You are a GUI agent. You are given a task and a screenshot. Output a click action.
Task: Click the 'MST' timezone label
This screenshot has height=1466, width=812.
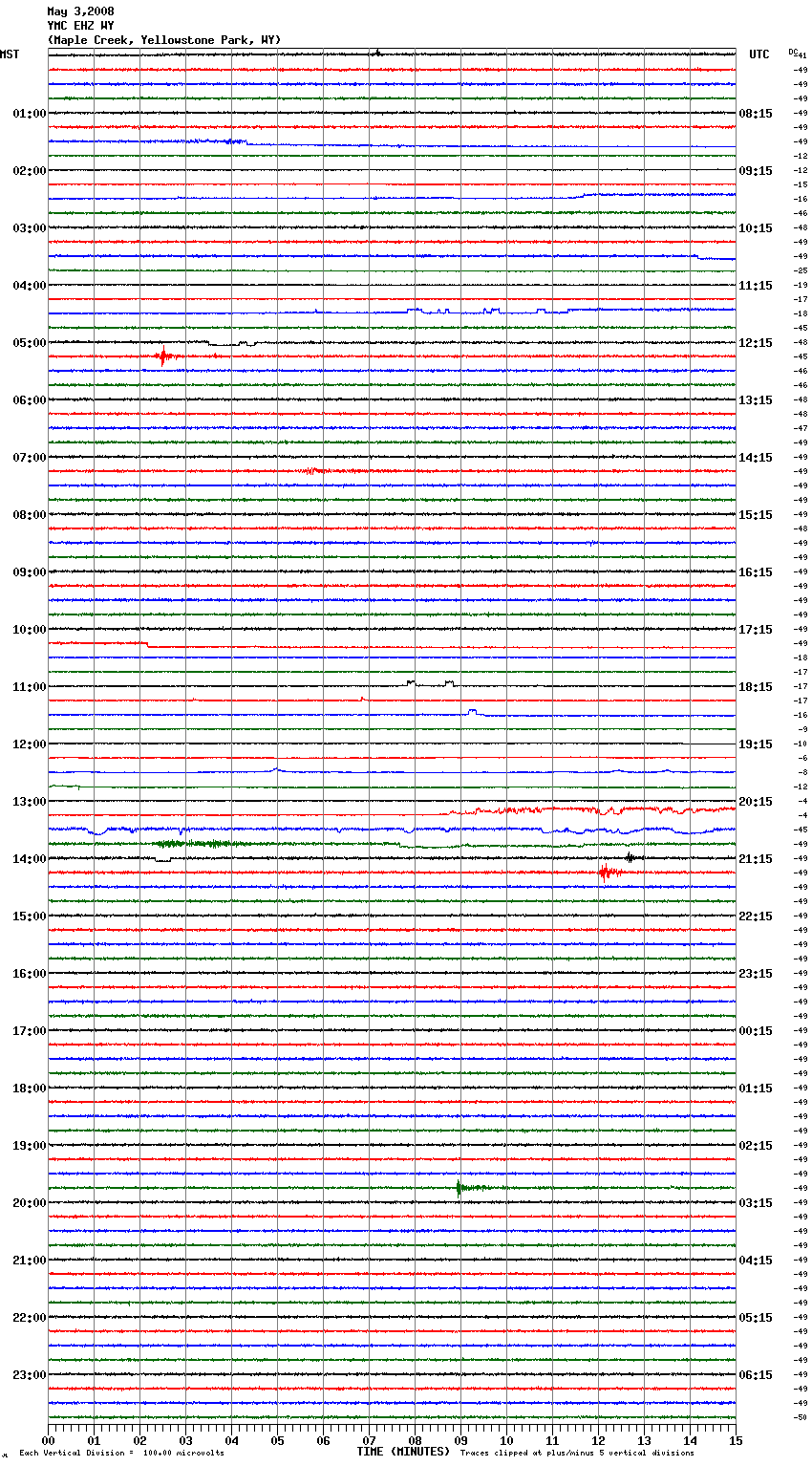tap(10, 54)
